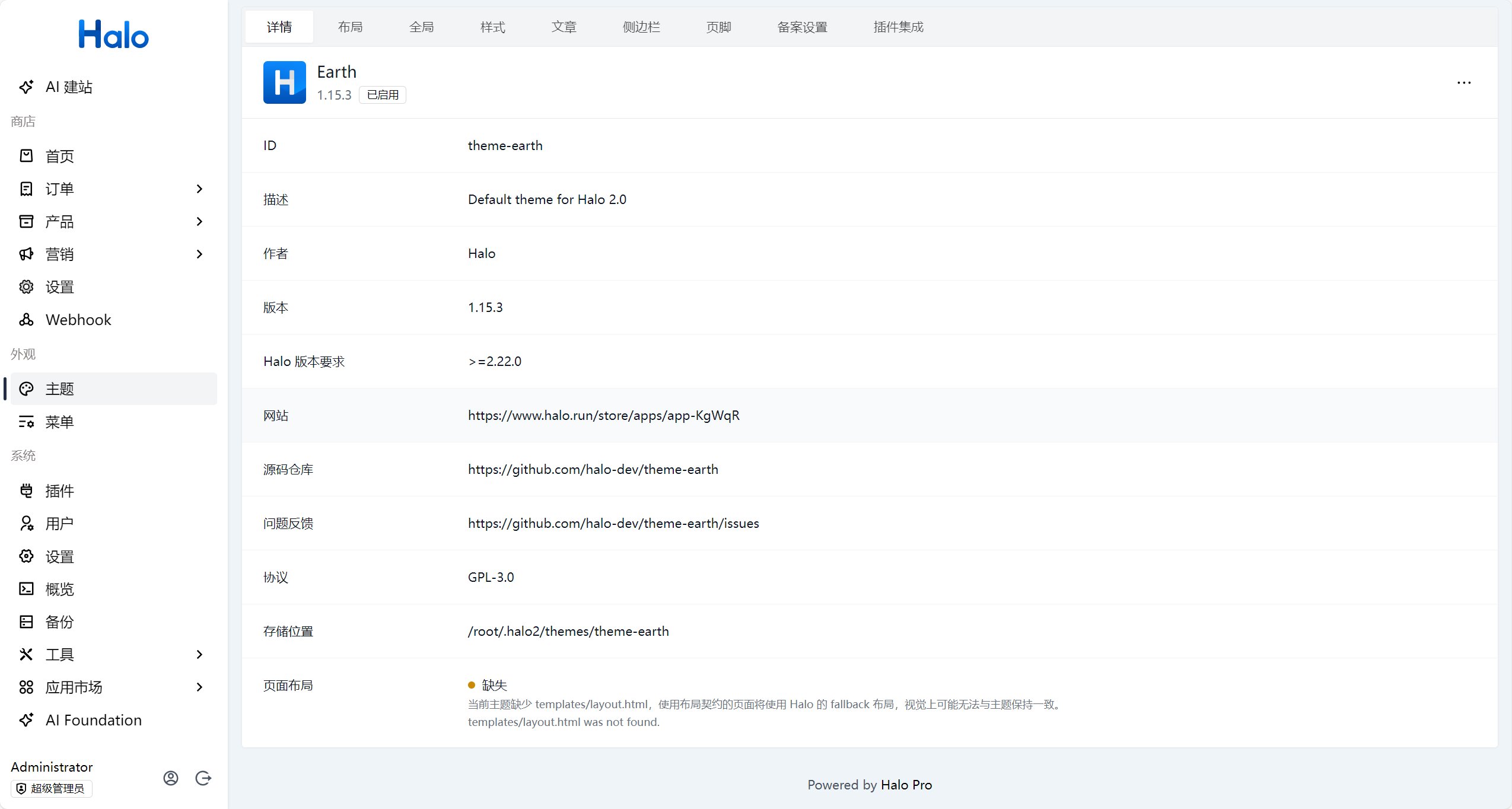The width and height of the screenshot is (1512, 809).
Task: Click the logout icon
Action: [x=203, y=778]
